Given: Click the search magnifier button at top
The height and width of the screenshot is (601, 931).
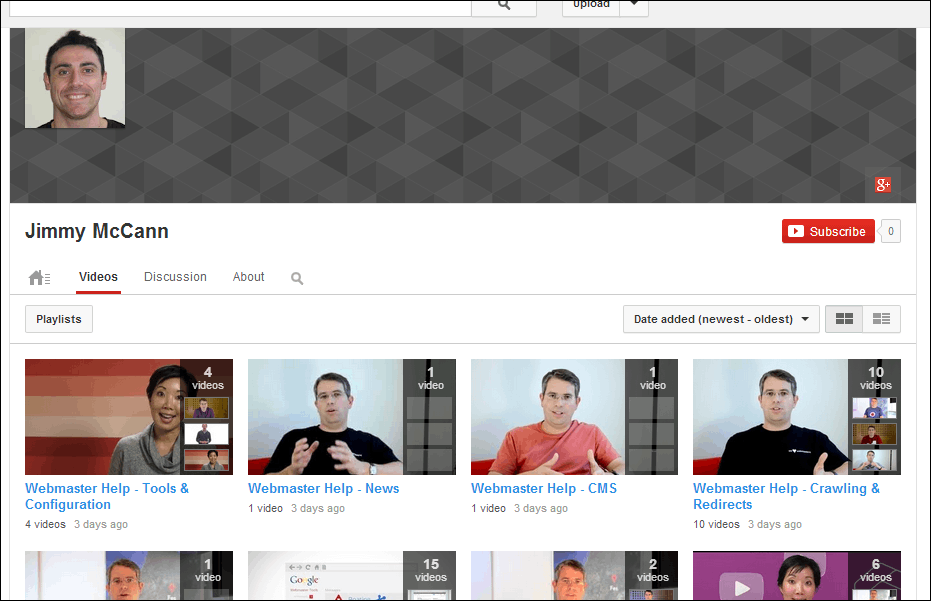Looking at the screenshot, I should pyautogui.click(x=504, y=6).
